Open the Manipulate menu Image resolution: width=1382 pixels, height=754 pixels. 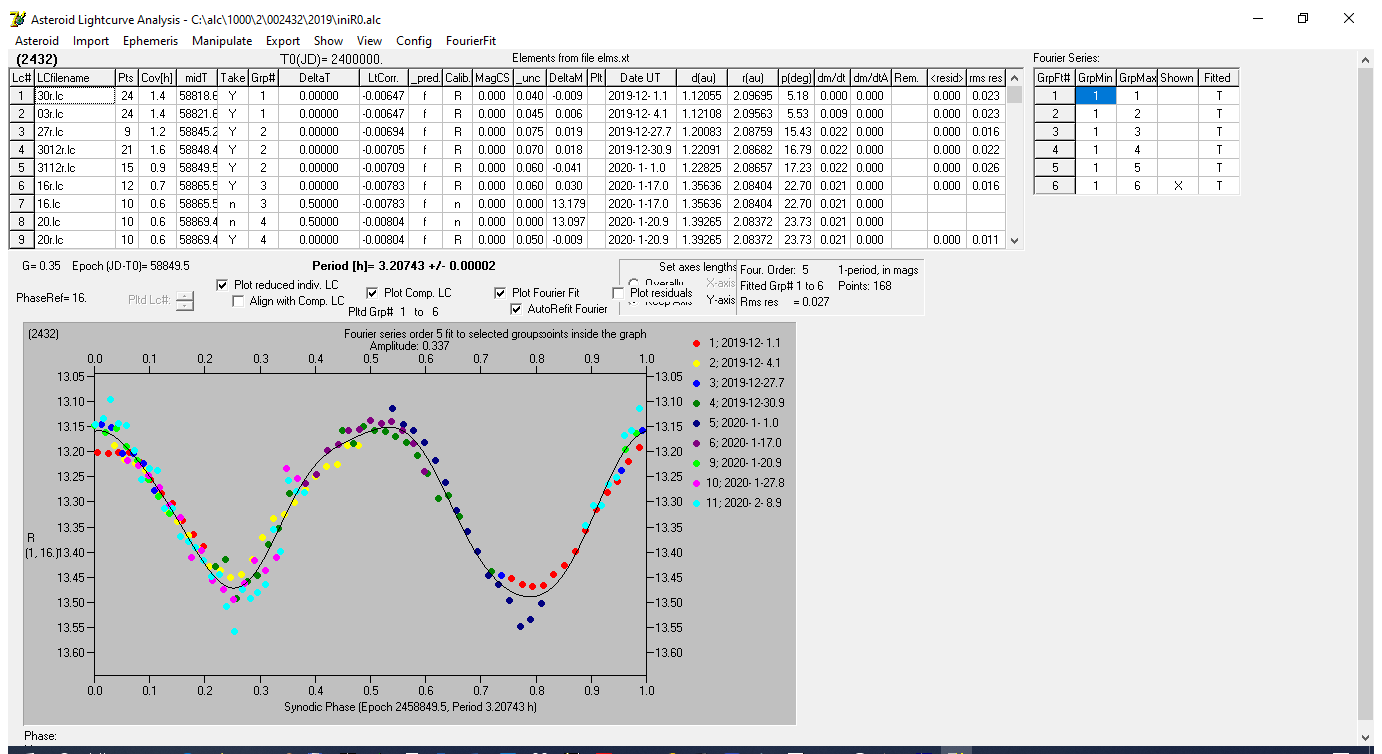tap(222, 41)
